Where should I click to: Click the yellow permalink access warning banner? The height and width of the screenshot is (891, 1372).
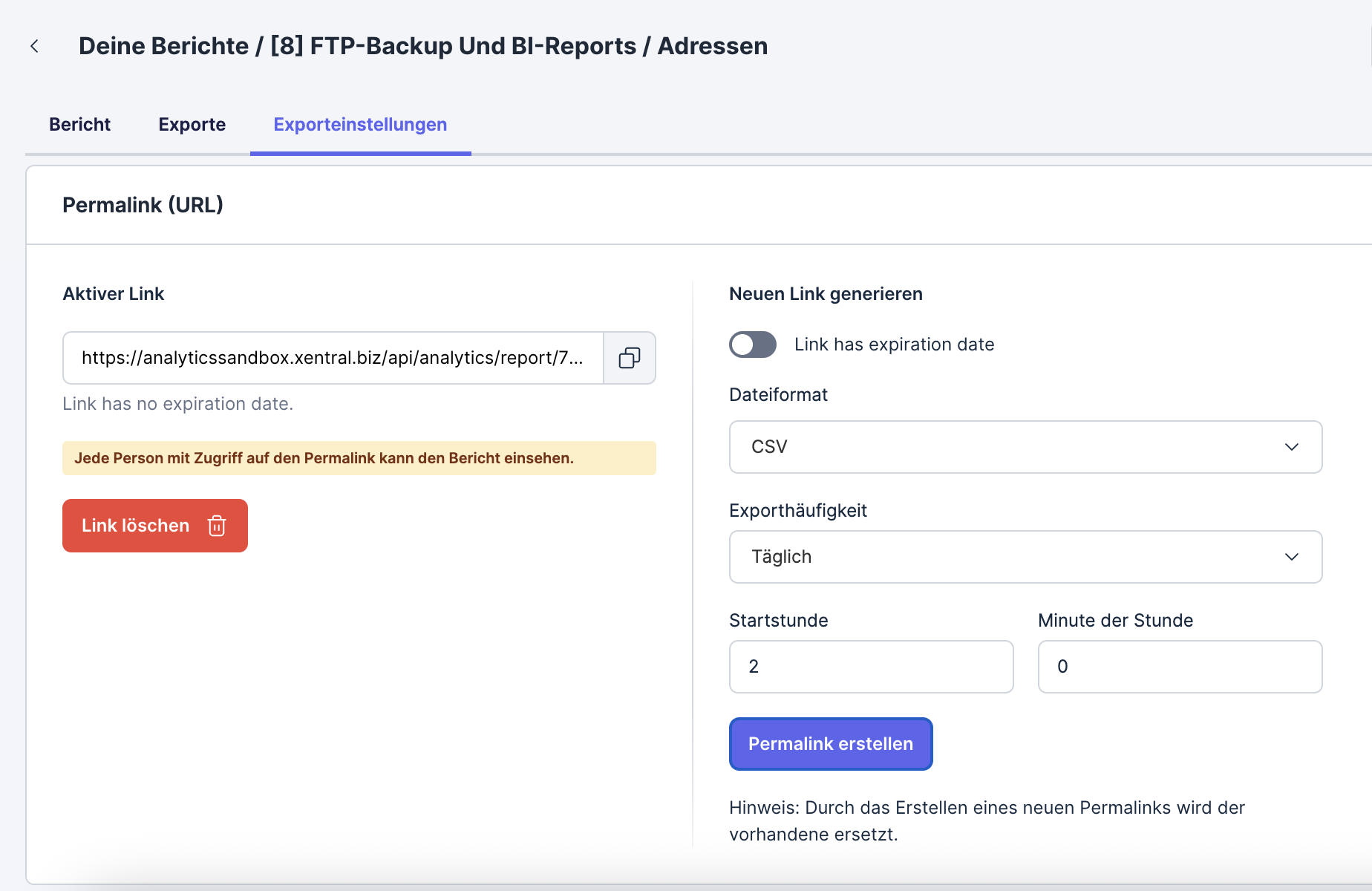tap(359, 458)
